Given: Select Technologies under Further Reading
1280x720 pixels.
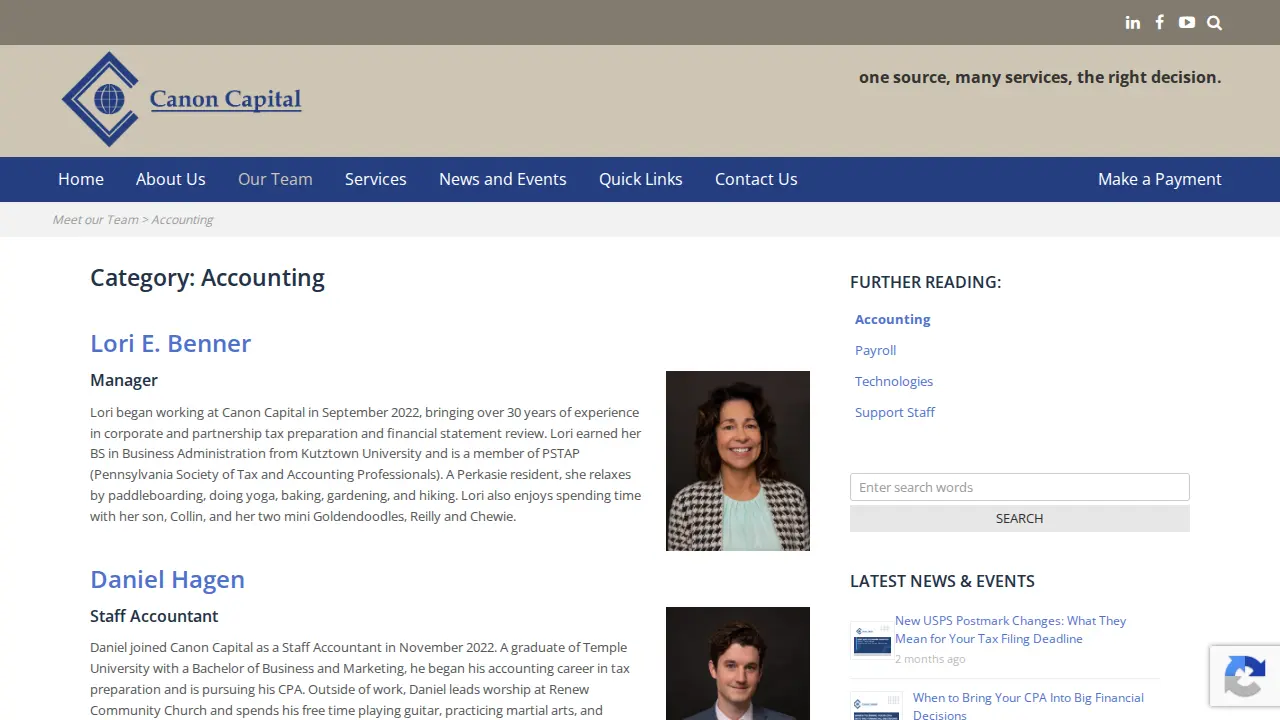Looking at the screenshot, I should (x=894, y=381).
